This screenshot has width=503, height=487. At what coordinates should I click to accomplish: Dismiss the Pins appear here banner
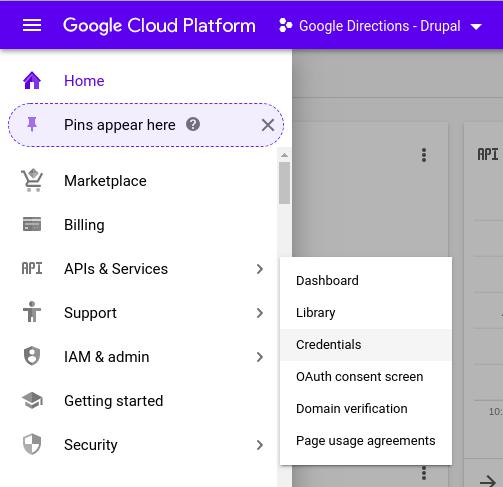pos(268,125)
